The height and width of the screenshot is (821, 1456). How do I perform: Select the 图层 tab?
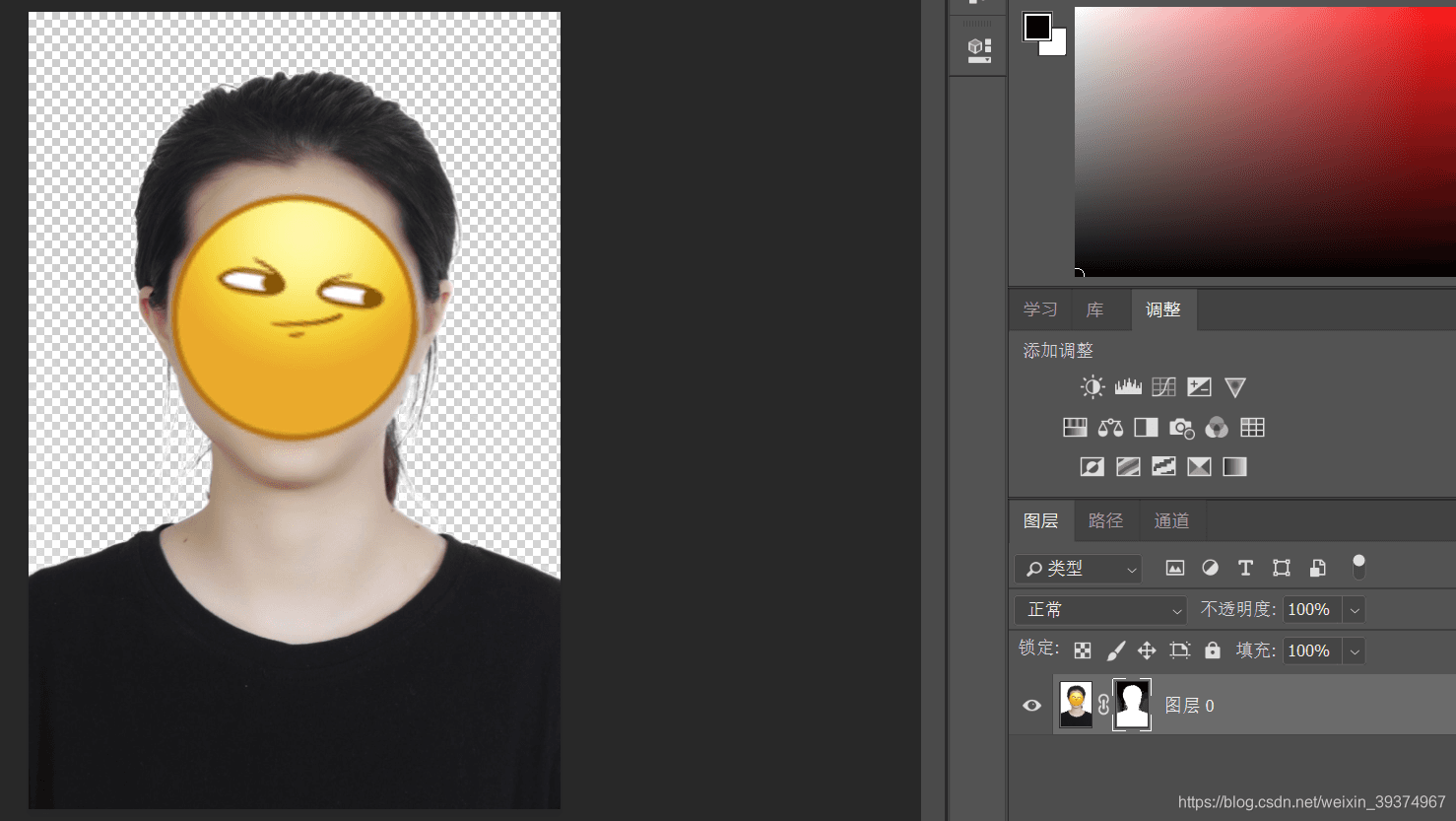coord(1041,520)
